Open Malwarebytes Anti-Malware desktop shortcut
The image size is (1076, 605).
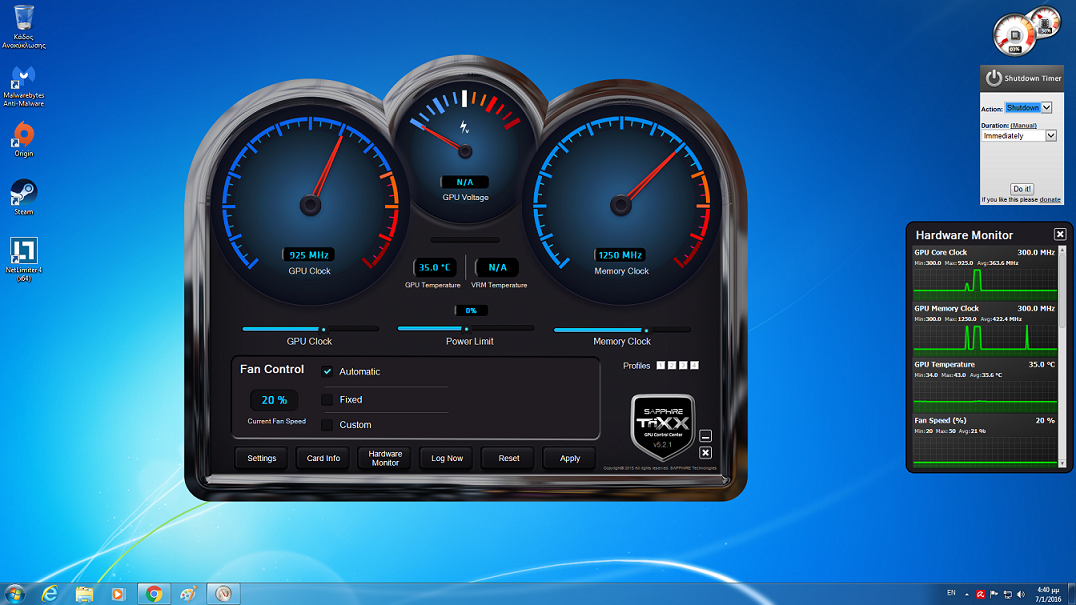click(x=23, y=86)
